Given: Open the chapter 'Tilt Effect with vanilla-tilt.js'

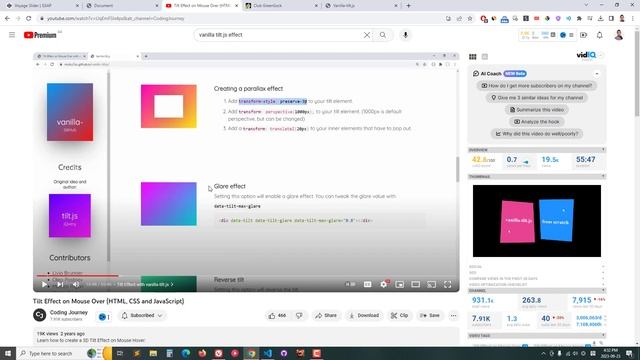Looking at the screenshot, I should 145,284.
